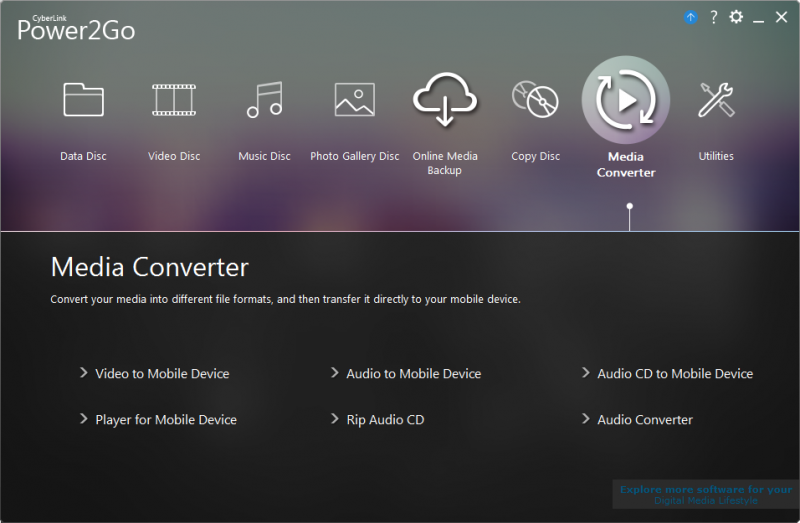Launch Audio CD to Mobile Device
The height and width of the screenshot is (523, 800).
click(675, 374)
